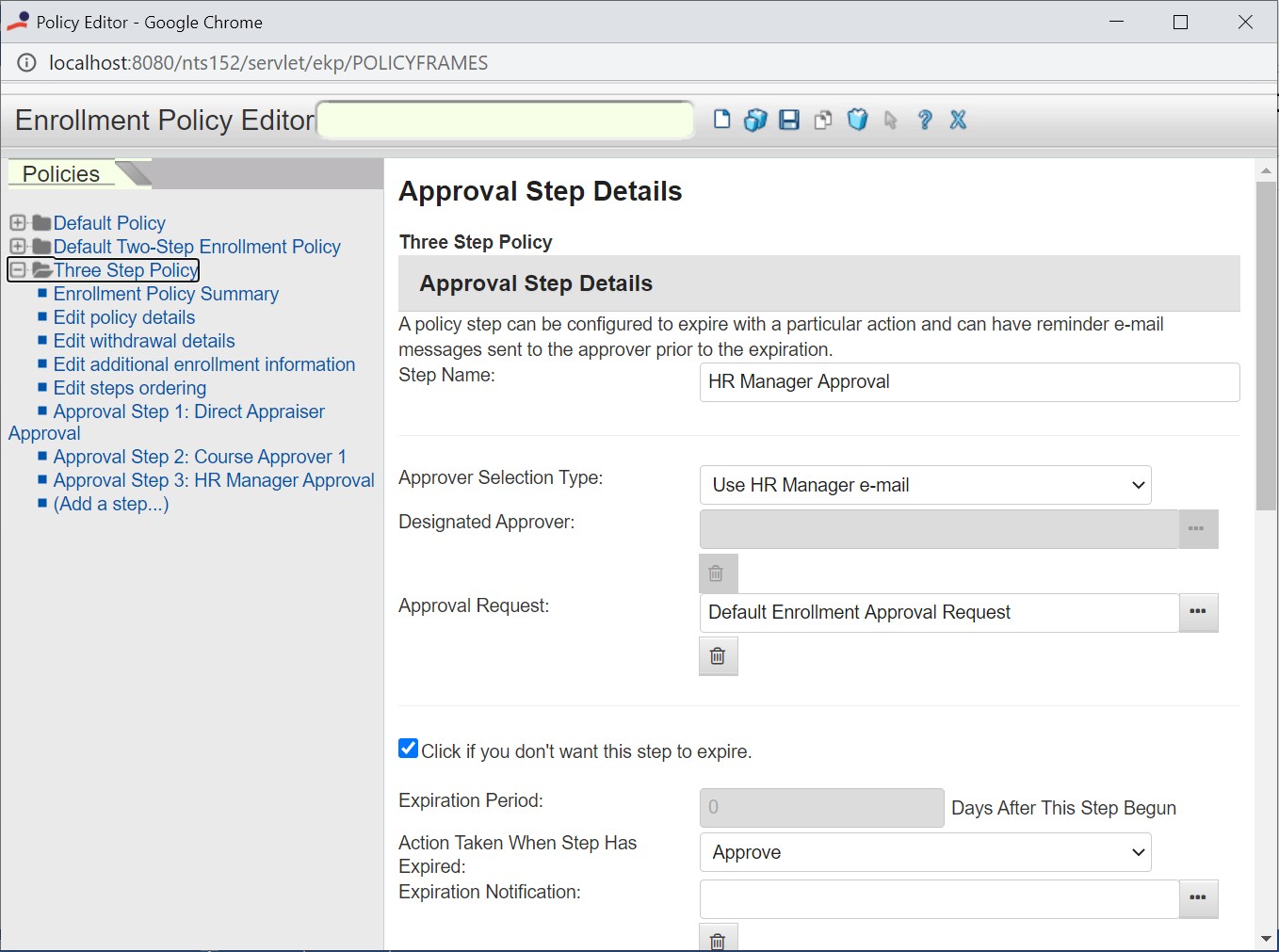Click the Expiration Period days field
The height and width of the screenshot is (952, 1279).
[821, 807]
